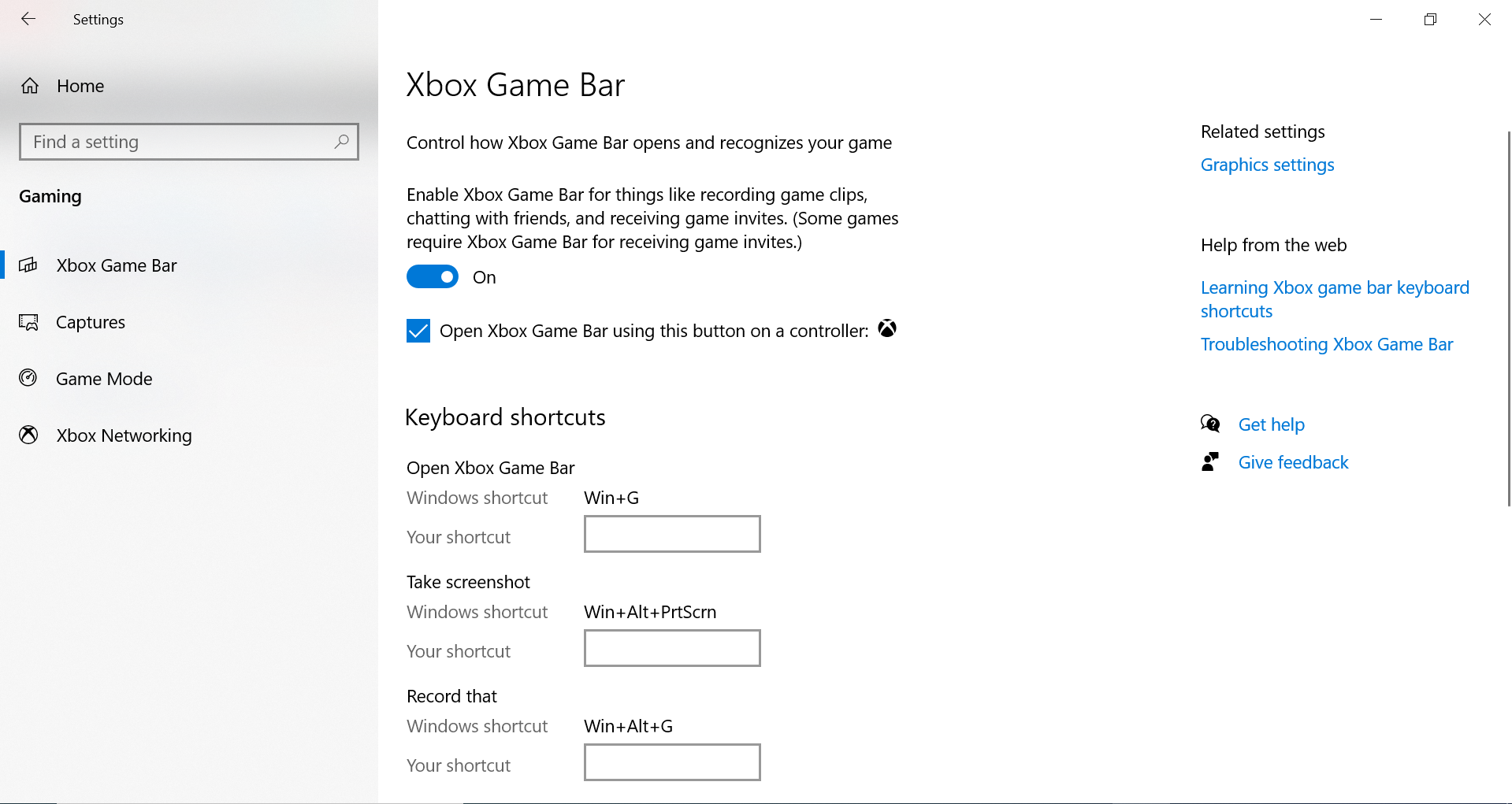Click the Take screenshot custom shortcut box
This screenshot has height=804, width=1512.
click(x=671, y=648)
